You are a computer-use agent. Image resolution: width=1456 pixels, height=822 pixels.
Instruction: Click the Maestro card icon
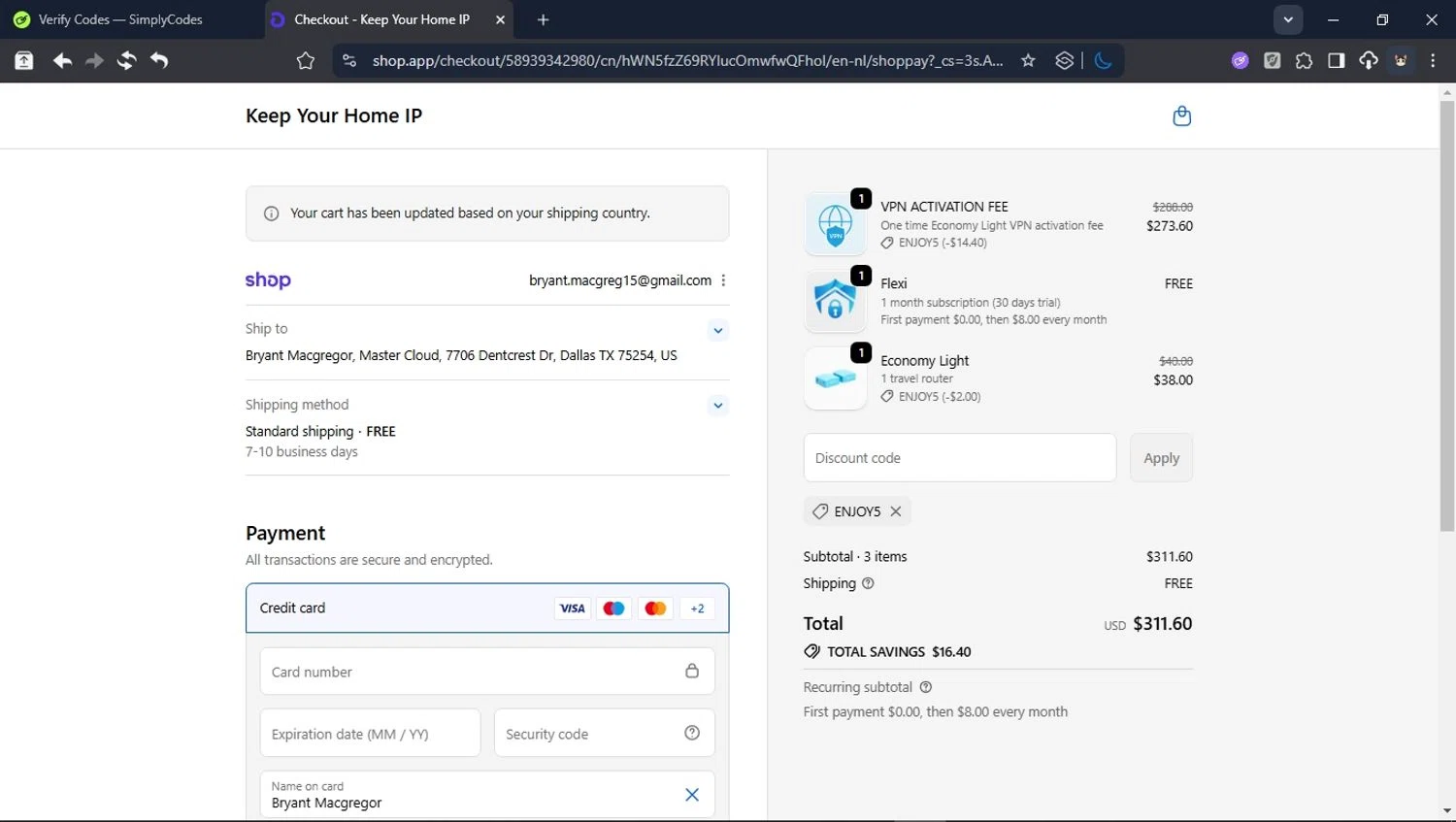pyautogui.click(x=613, y=608)
